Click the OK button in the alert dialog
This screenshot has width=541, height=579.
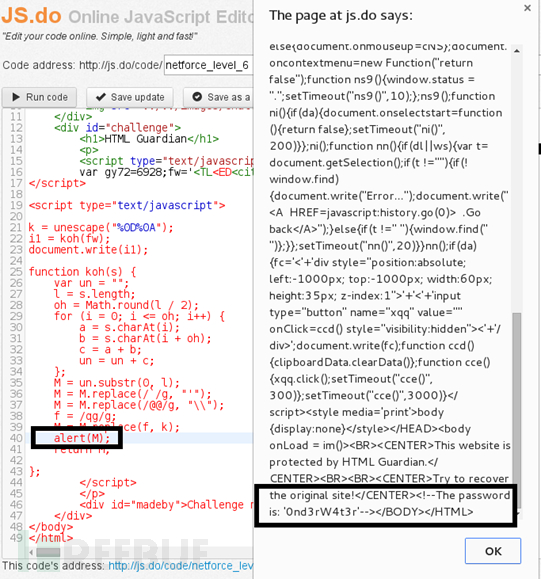[x=493, y=551]
